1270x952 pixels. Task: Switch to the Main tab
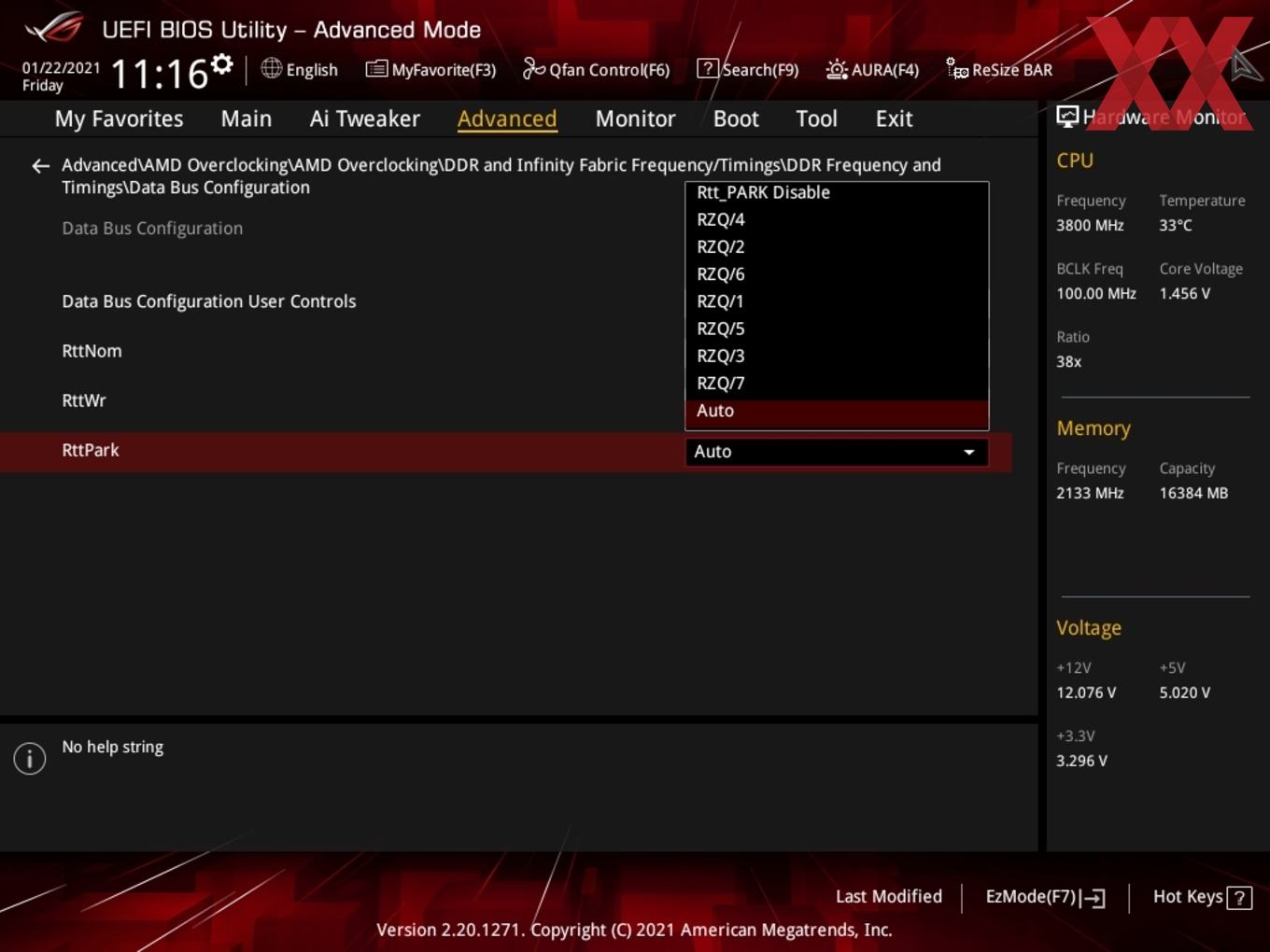(x=247, y=119)
